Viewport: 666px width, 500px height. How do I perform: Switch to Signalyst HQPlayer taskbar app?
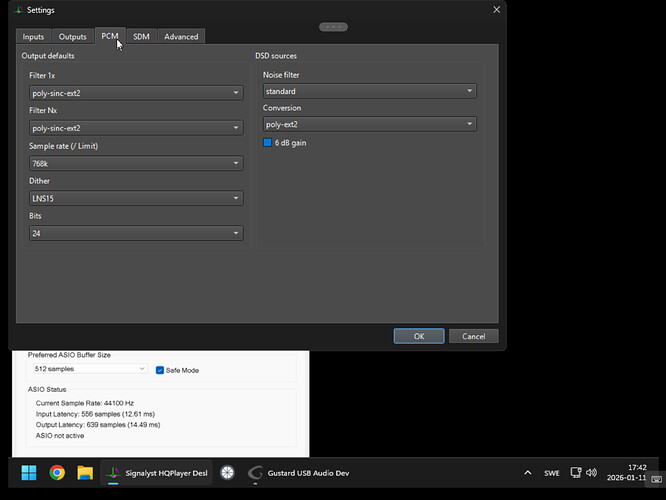coord(157,473)
